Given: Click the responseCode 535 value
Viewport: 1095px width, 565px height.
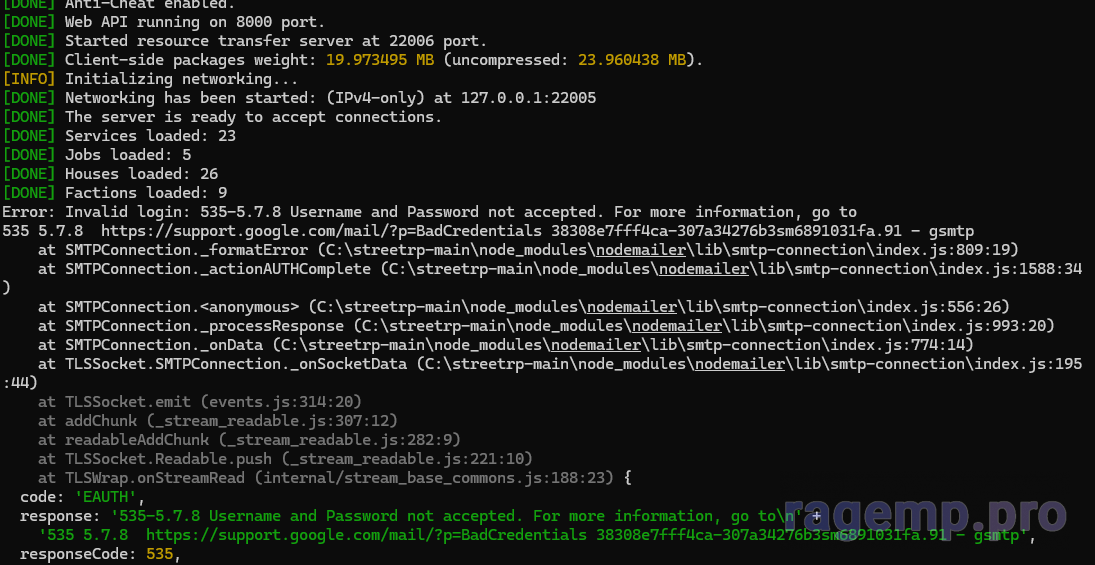Looking at the screenshot, I should [x=160, y=554].
